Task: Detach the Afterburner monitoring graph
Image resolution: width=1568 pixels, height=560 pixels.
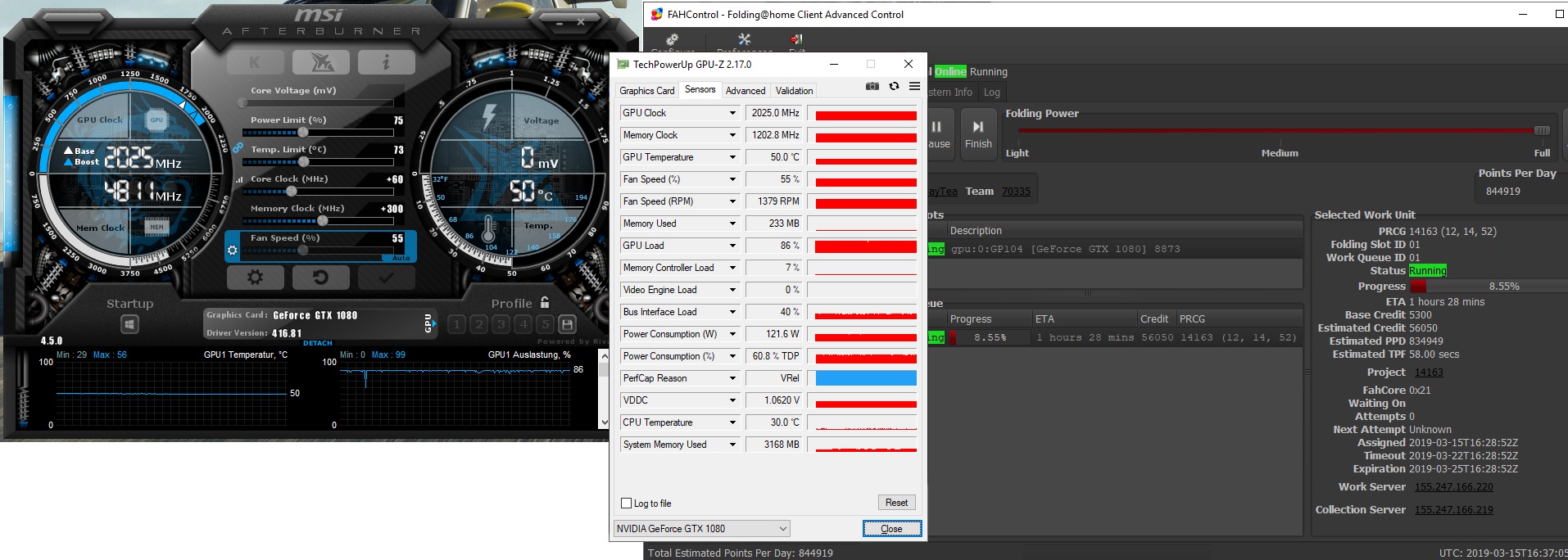Action: 318,343
